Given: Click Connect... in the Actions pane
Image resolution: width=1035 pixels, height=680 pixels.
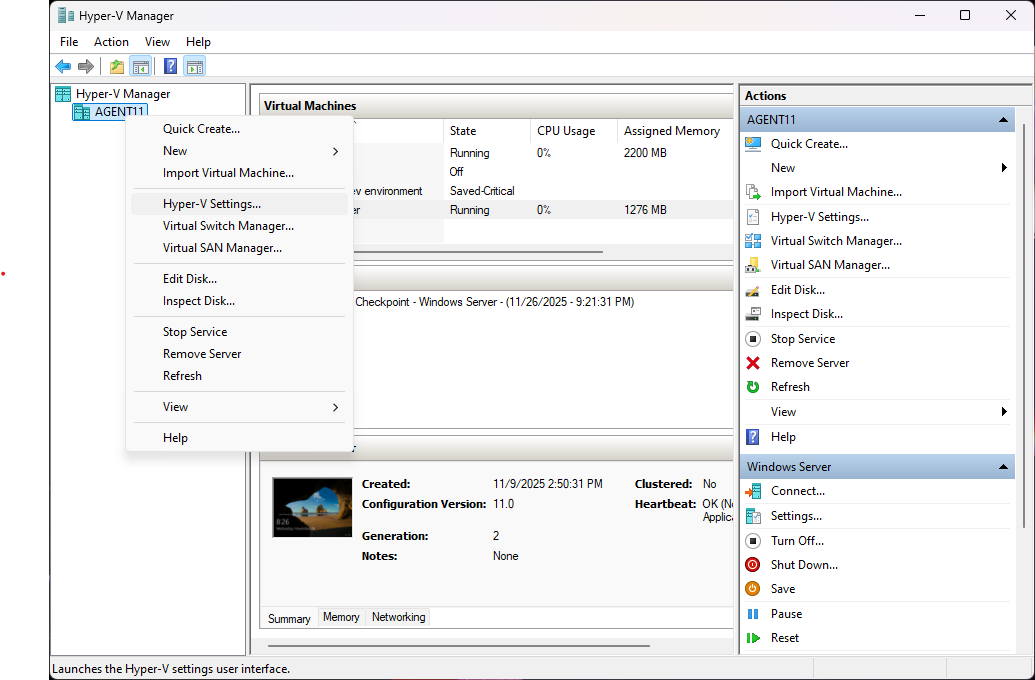Looking at the screenshot, I should pos(797,491).
